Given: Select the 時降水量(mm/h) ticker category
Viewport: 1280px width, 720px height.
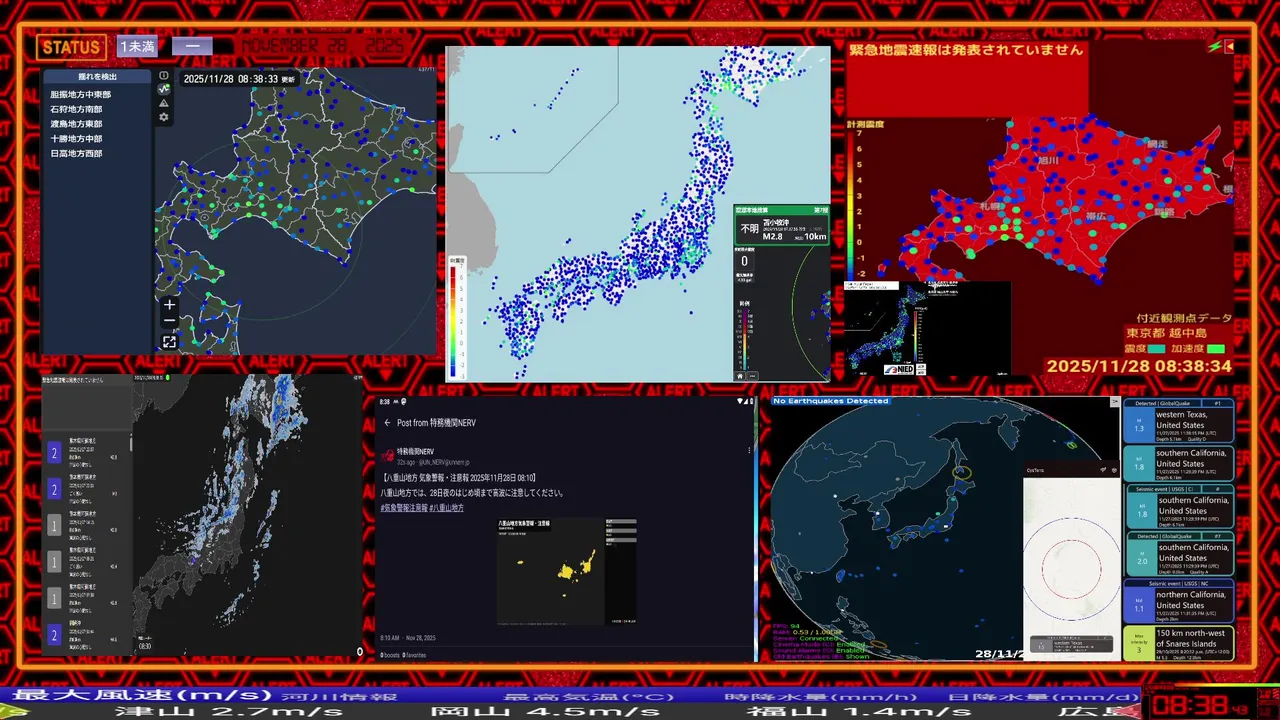Looking at the screenshot, I should pos(819,696).
